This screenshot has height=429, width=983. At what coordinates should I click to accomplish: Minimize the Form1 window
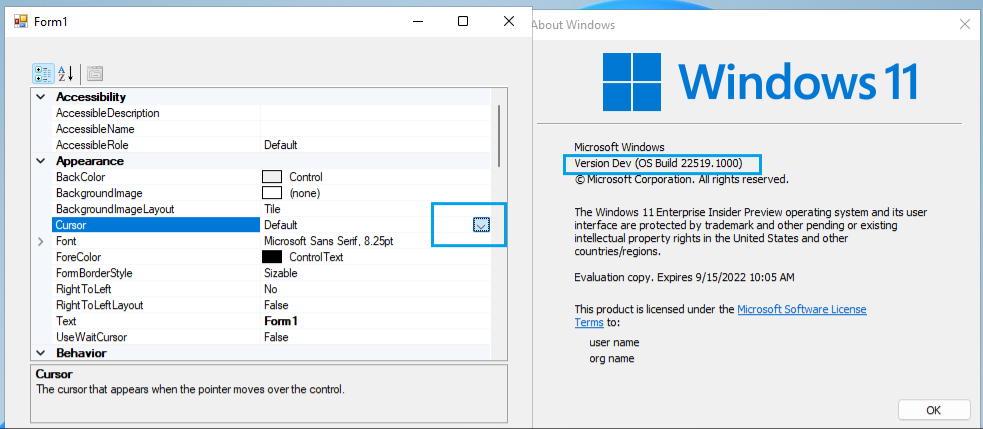[x=418, y=21]
